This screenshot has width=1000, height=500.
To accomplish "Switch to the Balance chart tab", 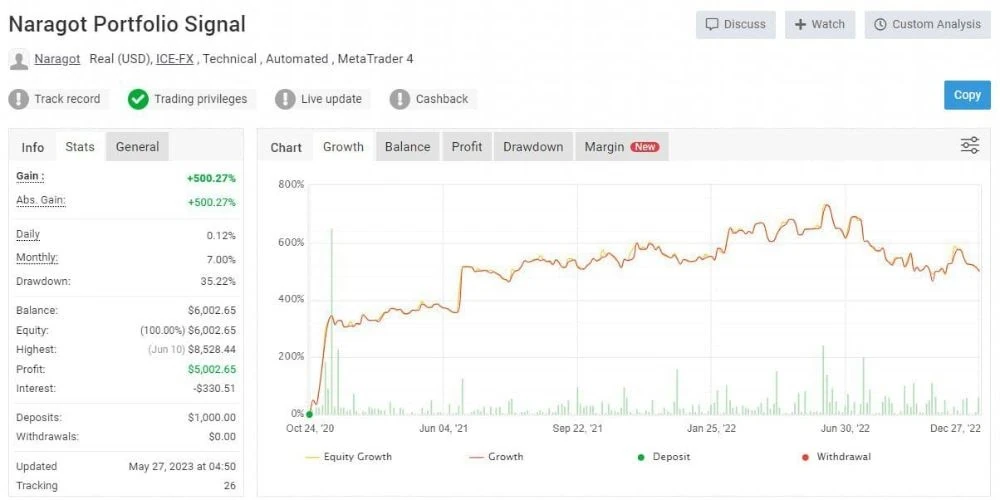I will point(408,147).
